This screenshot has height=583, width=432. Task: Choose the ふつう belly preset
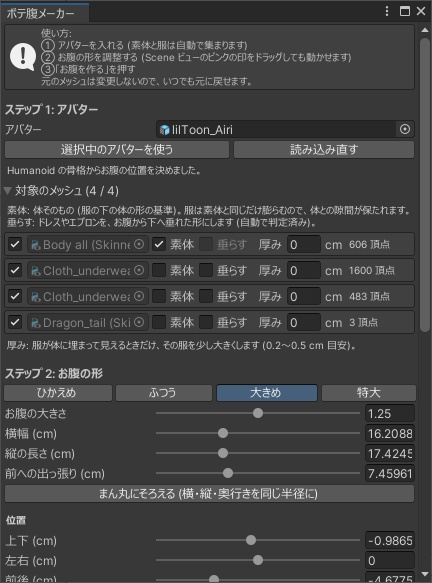164,393
